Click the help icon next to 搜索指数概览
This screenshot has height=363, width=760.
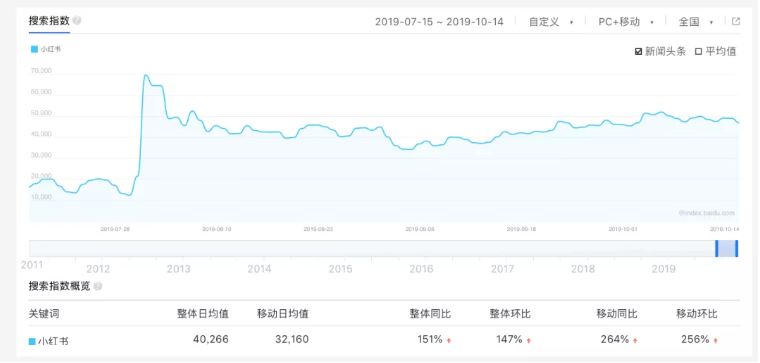[97, 286]
